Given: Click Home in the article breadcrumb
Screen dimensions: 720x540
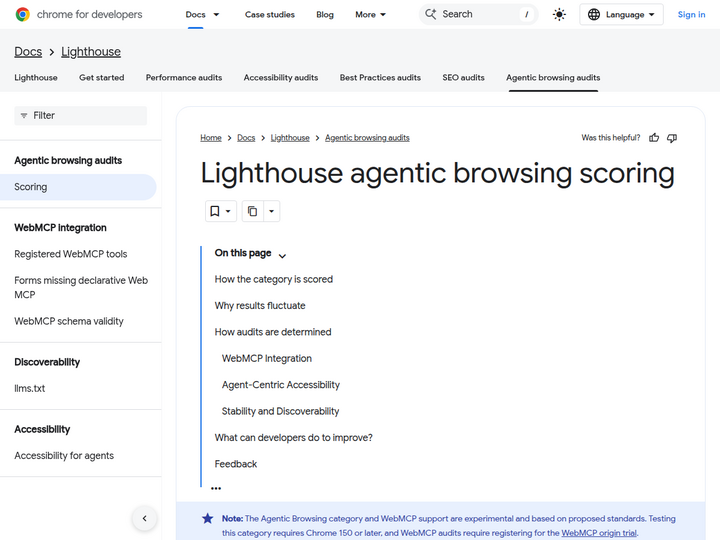Looking at the screenshot, I should click(x=211, y=138).
